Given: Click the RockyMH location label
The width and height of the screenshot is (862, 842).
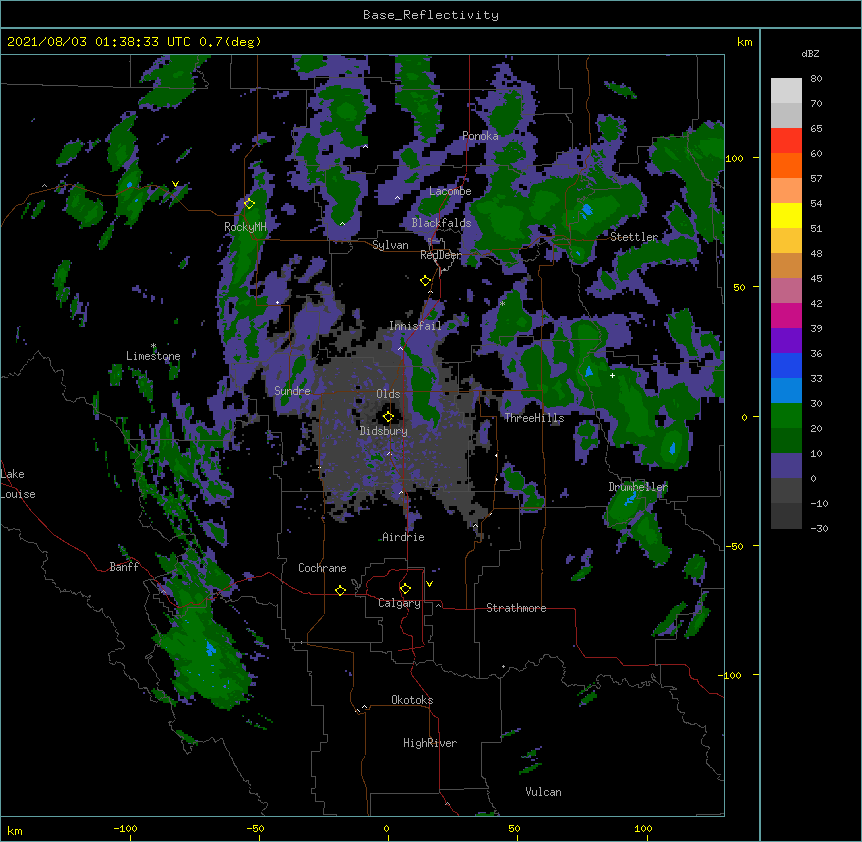Looking at the screenshot, I should click(245, 227).
